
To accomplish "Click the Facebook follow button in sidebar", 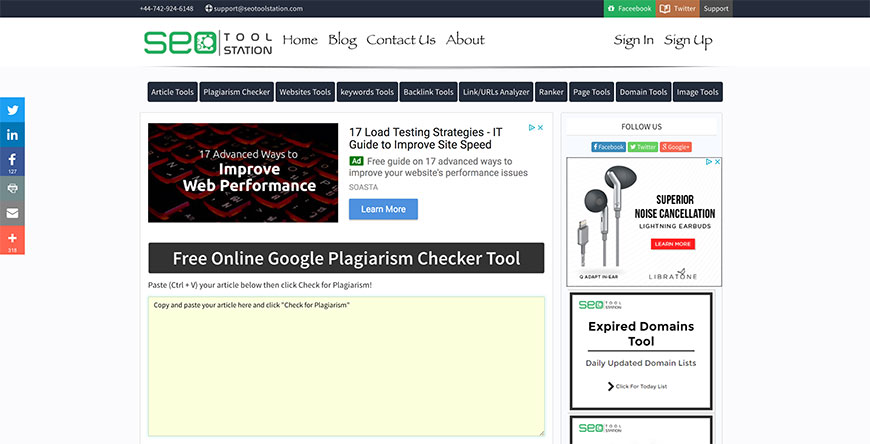I will pyautogui.click(x=608, y=146).
